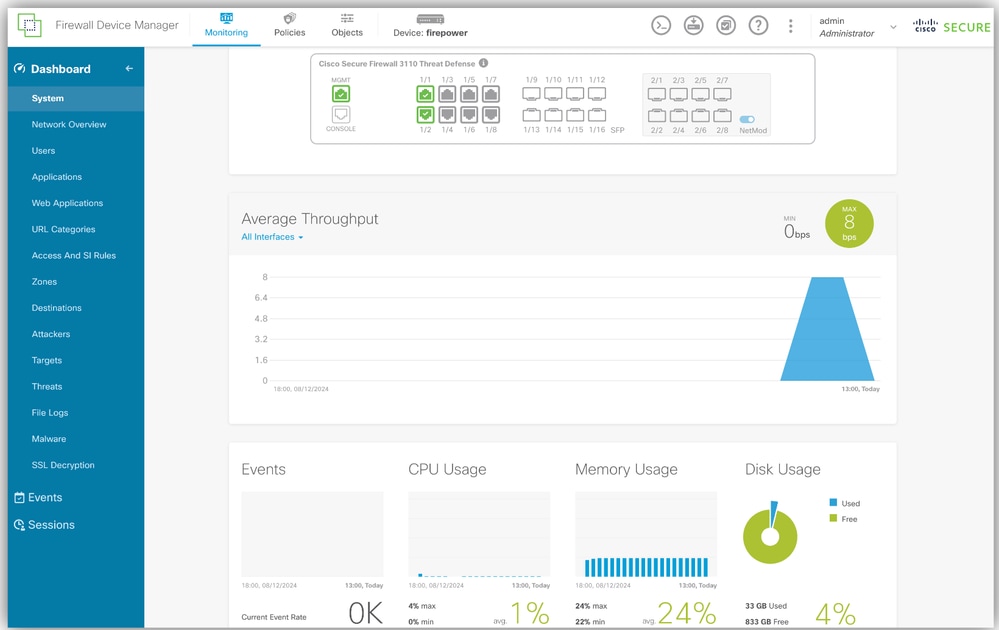Click the MAX 8 bps green circle
Screen dimensions: 999x630
click(849, 224)
